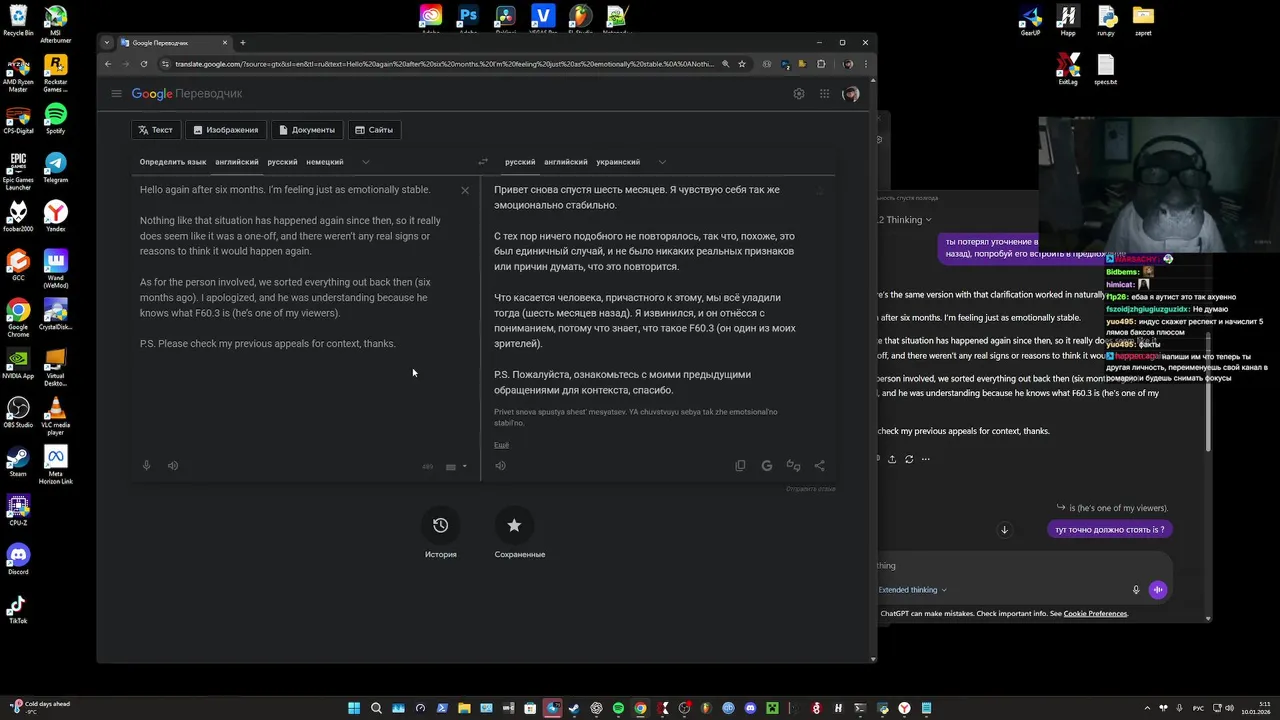
Task: Go back in Chrome
Action: 109,64
